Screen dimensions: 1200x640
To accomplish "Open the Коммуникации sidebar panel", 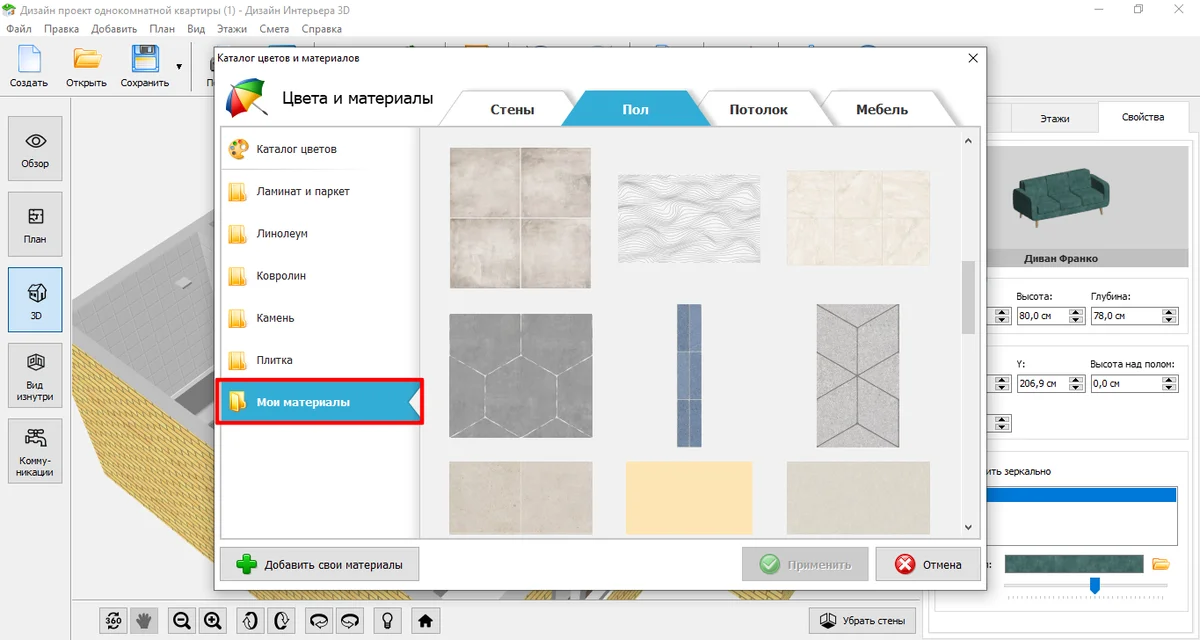I will click(x=35, y=451).
